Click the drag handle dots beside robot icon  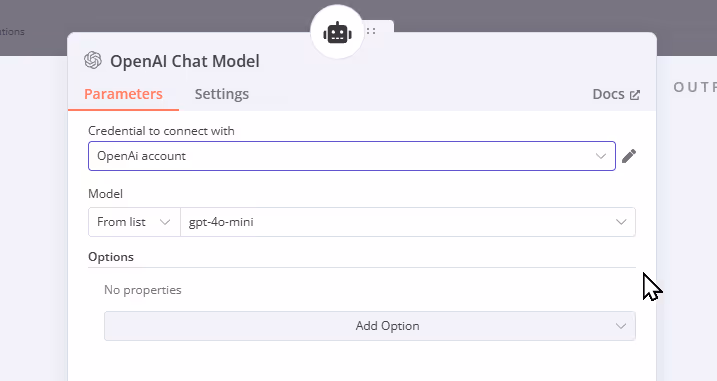coord(371,31)
